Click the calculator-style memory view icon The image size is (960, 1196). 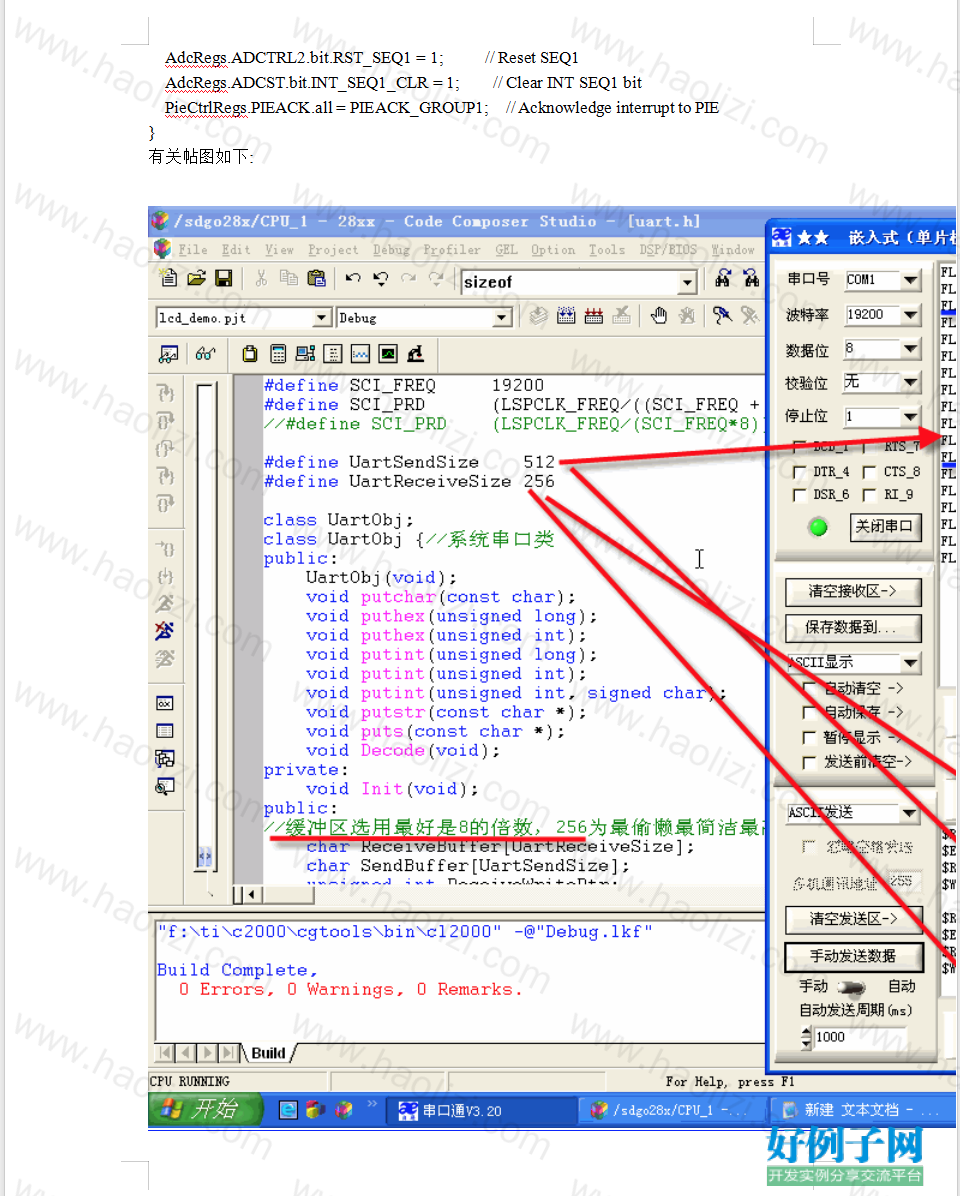278,354
